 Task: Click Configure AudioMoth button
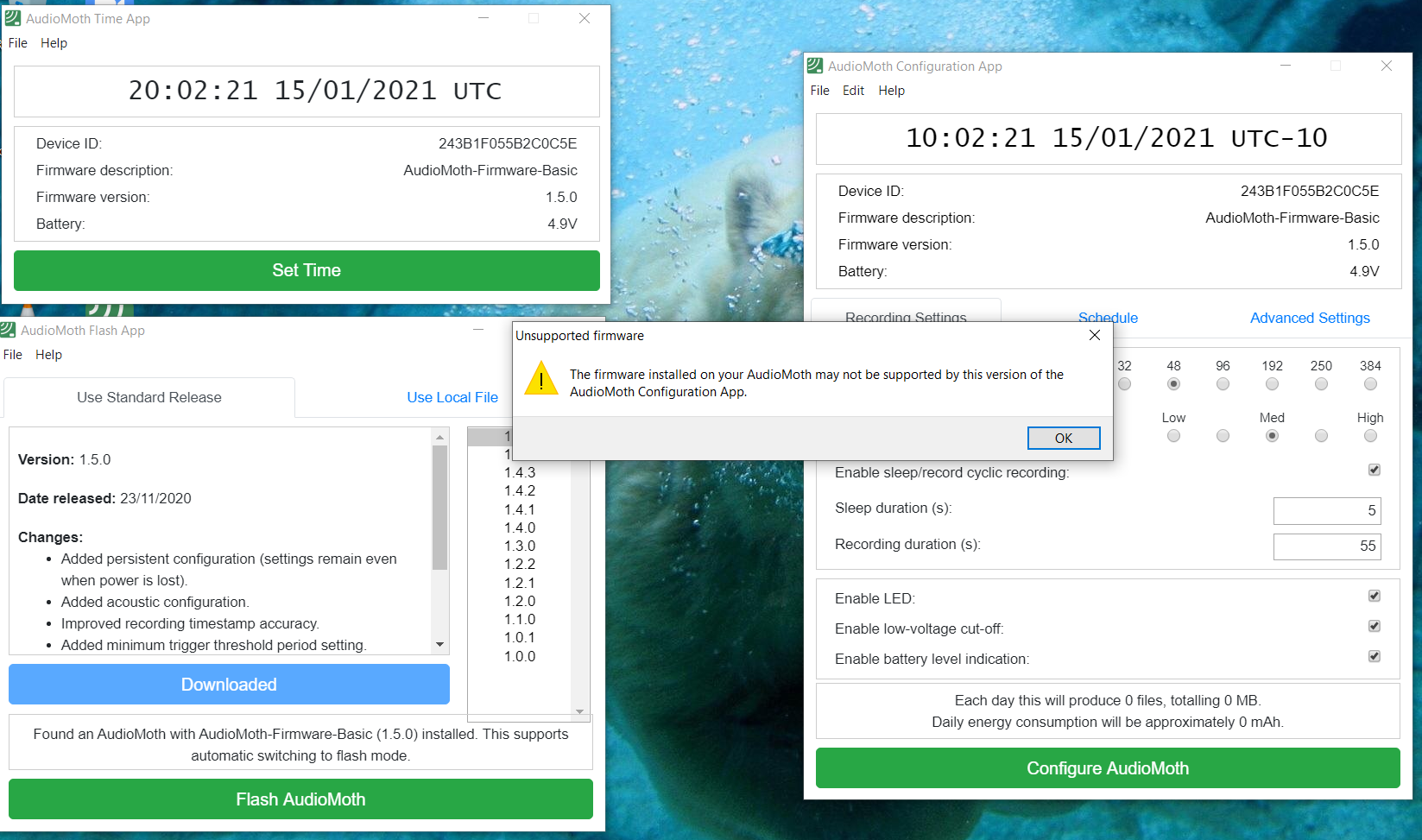tap(1108, 768)
